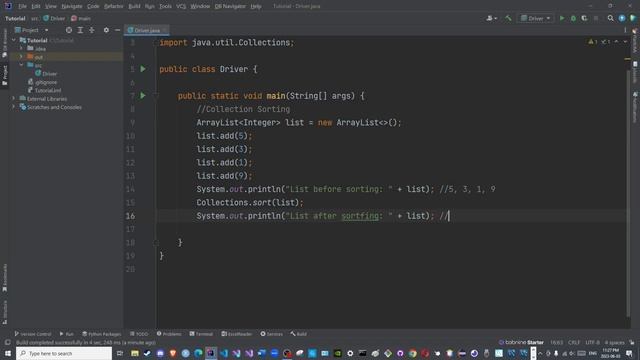Click the CRLF line separator status entry

pyautogui.click(x=574, y=342)
